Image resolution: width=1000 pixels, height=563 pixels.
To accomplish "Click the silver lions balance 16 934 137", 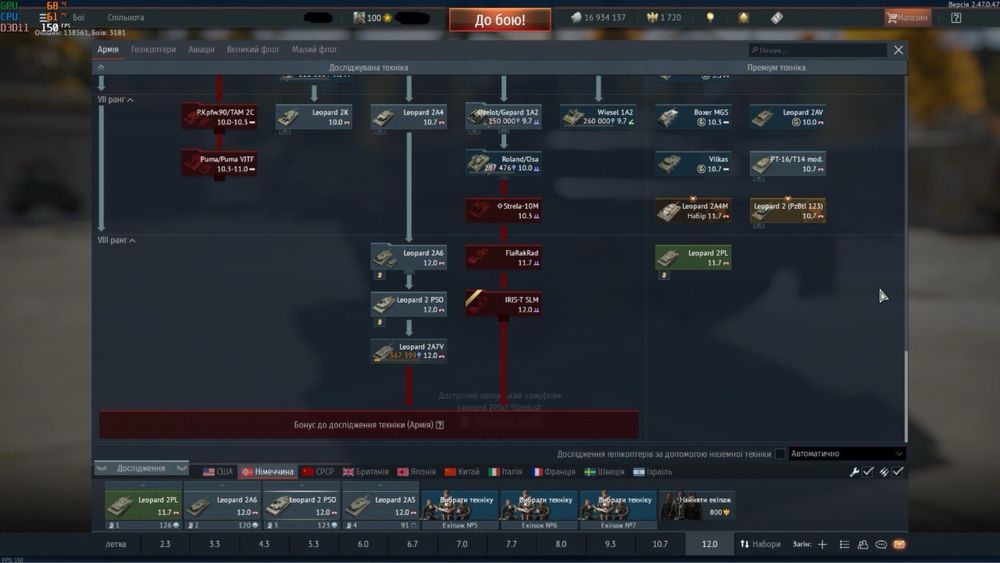I will [x=598, y=18].
